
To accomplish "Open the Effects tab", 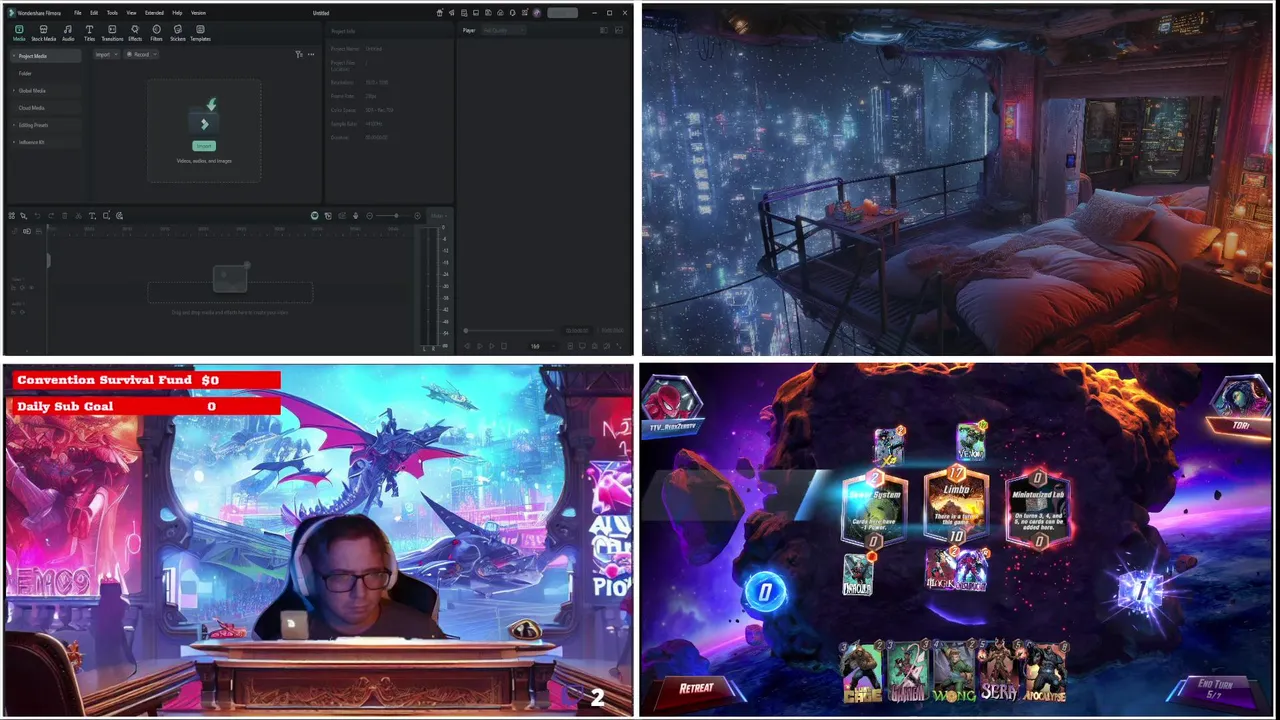I will (x=135, y=33).
